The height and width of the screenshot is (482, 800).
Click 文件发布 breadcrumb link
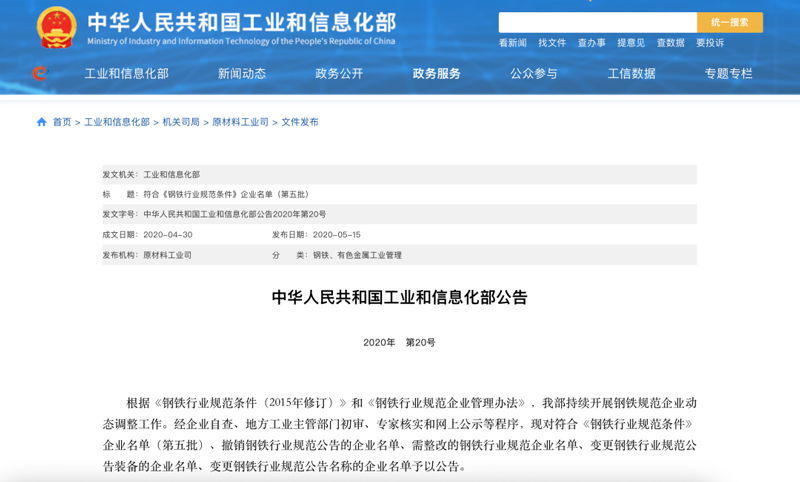coord(300,122)
